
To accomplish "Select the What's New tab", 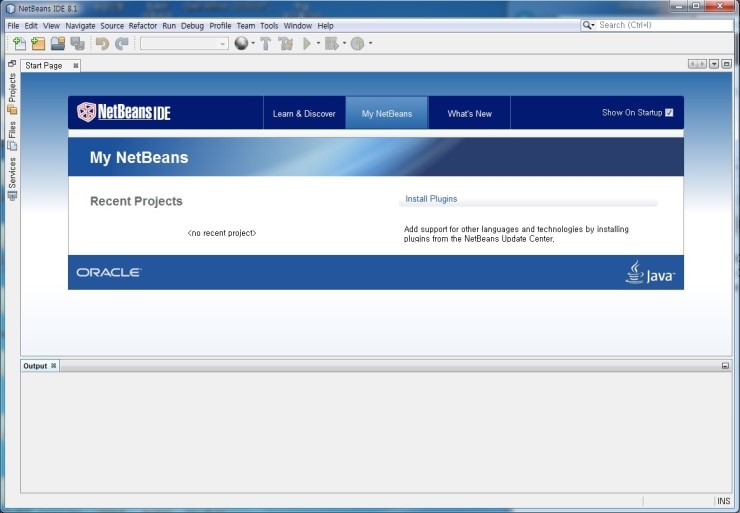I will pyautogui.click(x=469, y=114).
